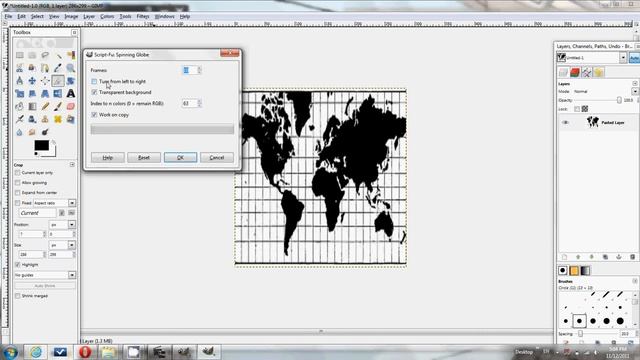Open the Image menu
The image size is (640, 360).
[71, 16]
